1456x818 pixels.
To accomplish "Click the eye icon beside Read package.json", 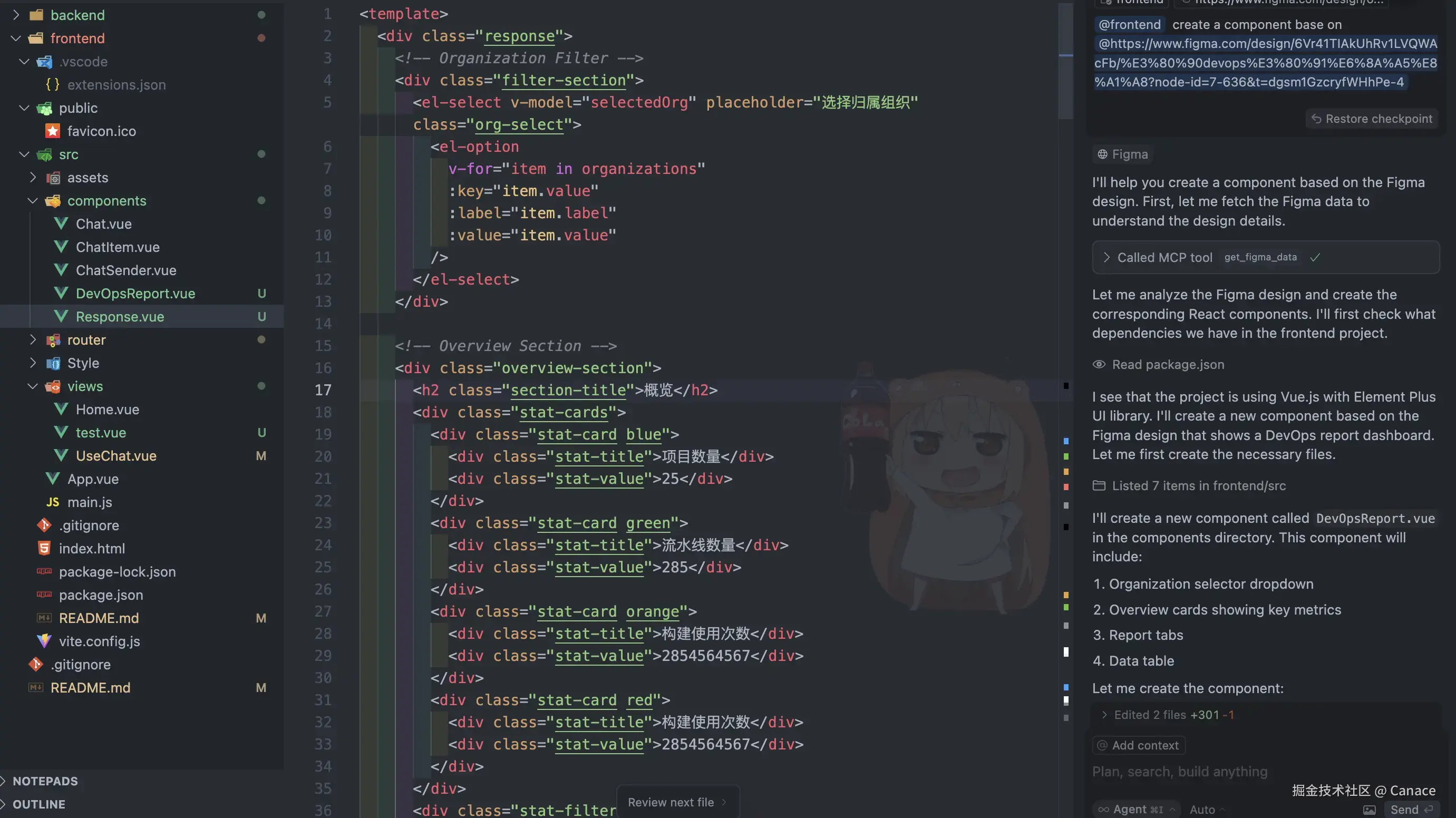I will pos(1099,365).
